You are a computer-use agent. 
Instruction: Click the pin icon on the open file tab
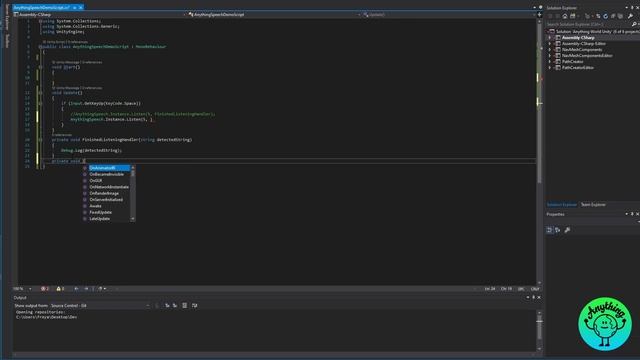(x=75, y=7)
